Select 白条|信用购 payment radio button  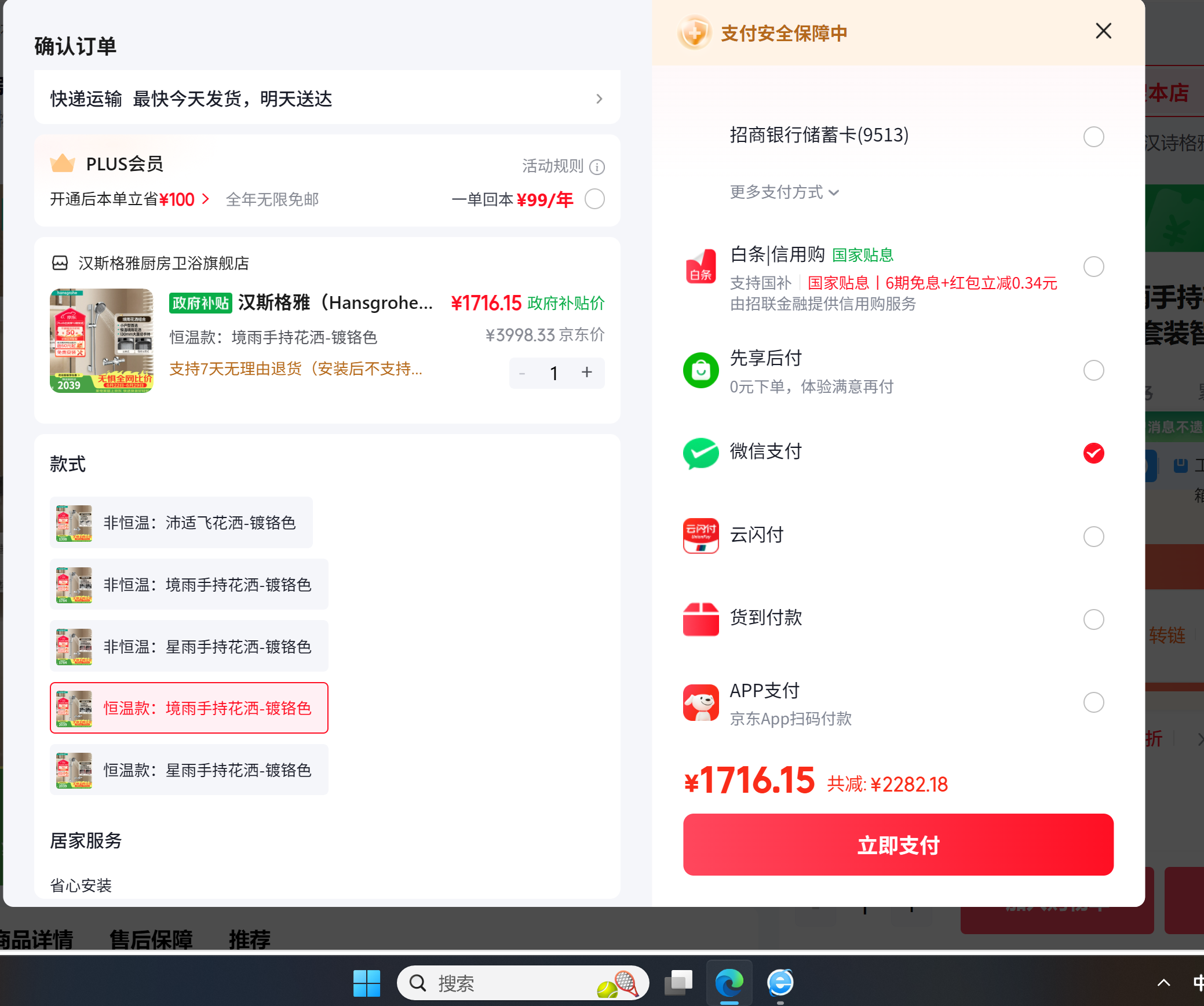click(x=1093, y=267)
